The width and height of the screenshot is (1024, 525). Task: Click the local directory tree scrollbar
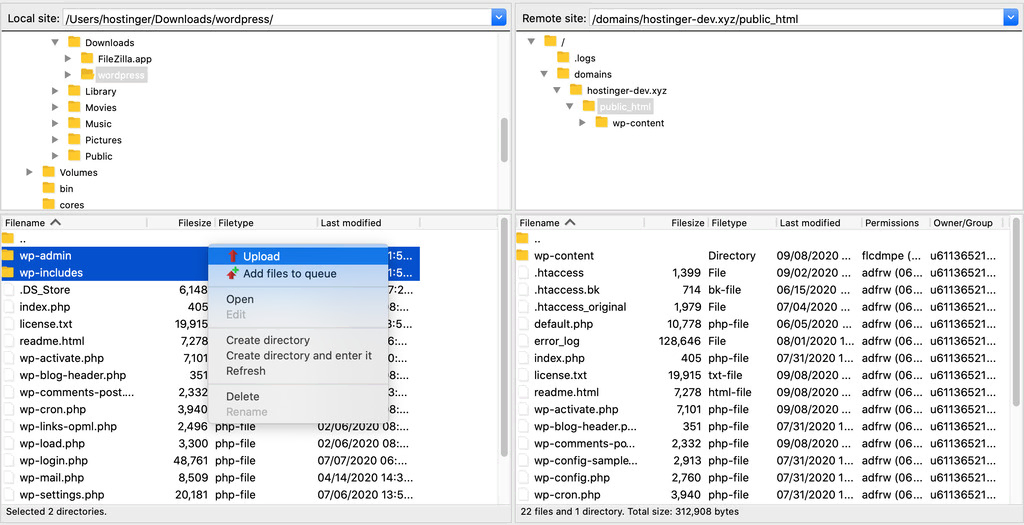coord(504,138)
